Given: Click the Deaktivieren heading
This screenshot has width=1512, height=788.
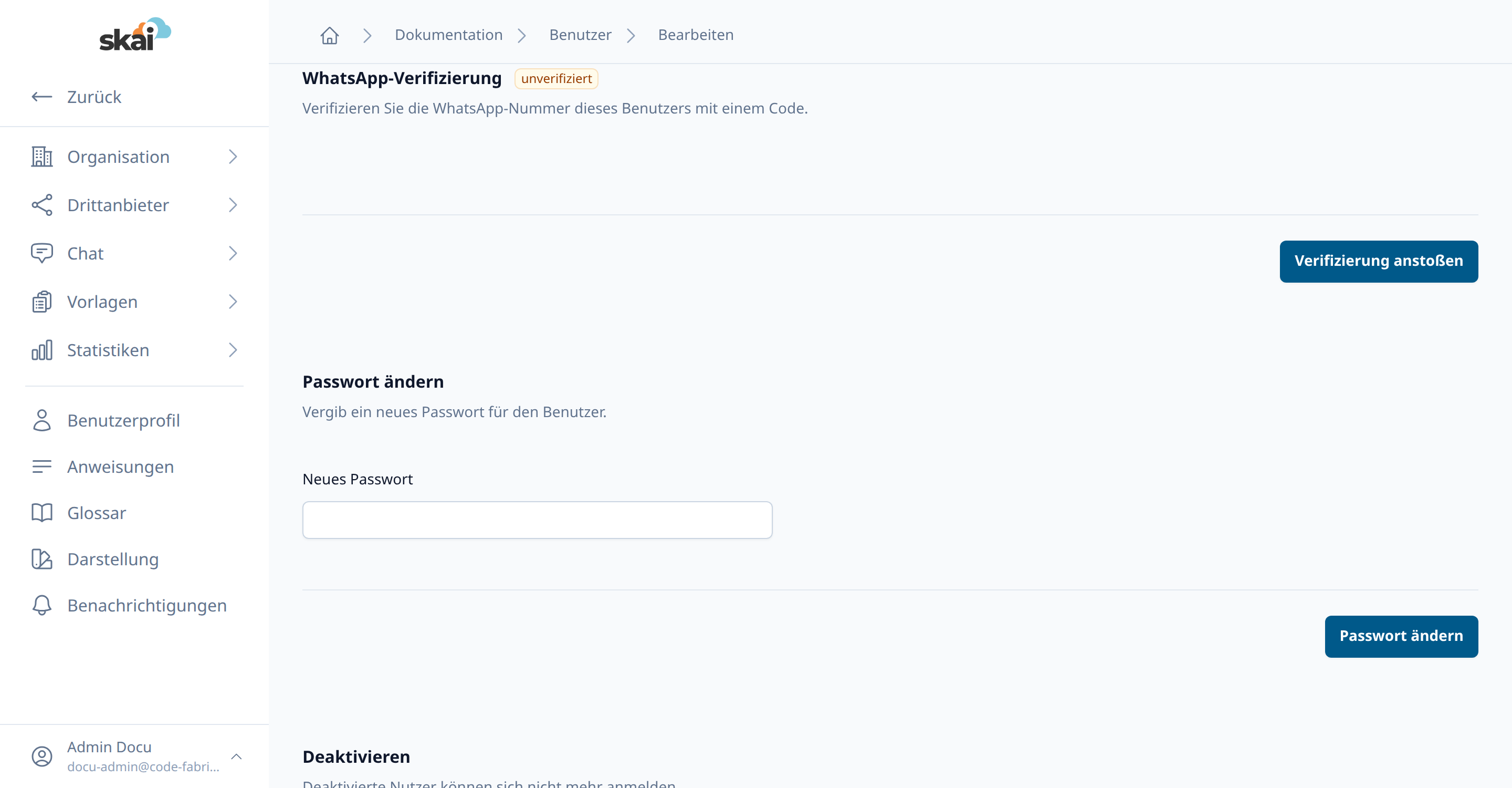Looking at the screenshot, I should click(356, 756).
